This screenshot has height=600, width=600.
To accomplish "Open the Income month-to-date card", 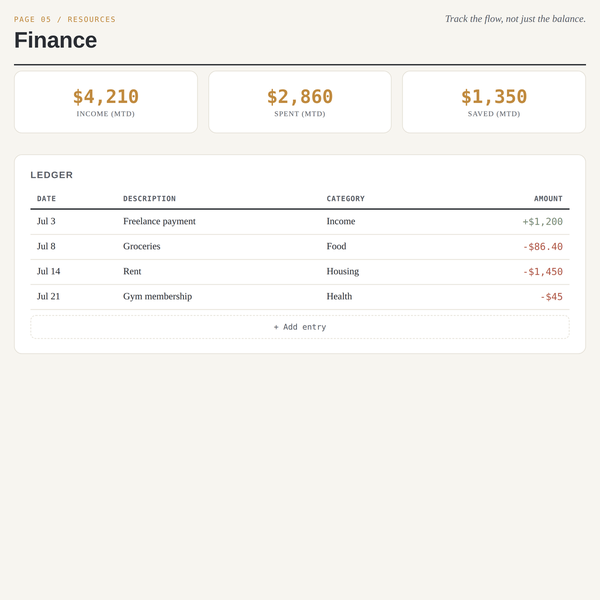I will 106,102.
